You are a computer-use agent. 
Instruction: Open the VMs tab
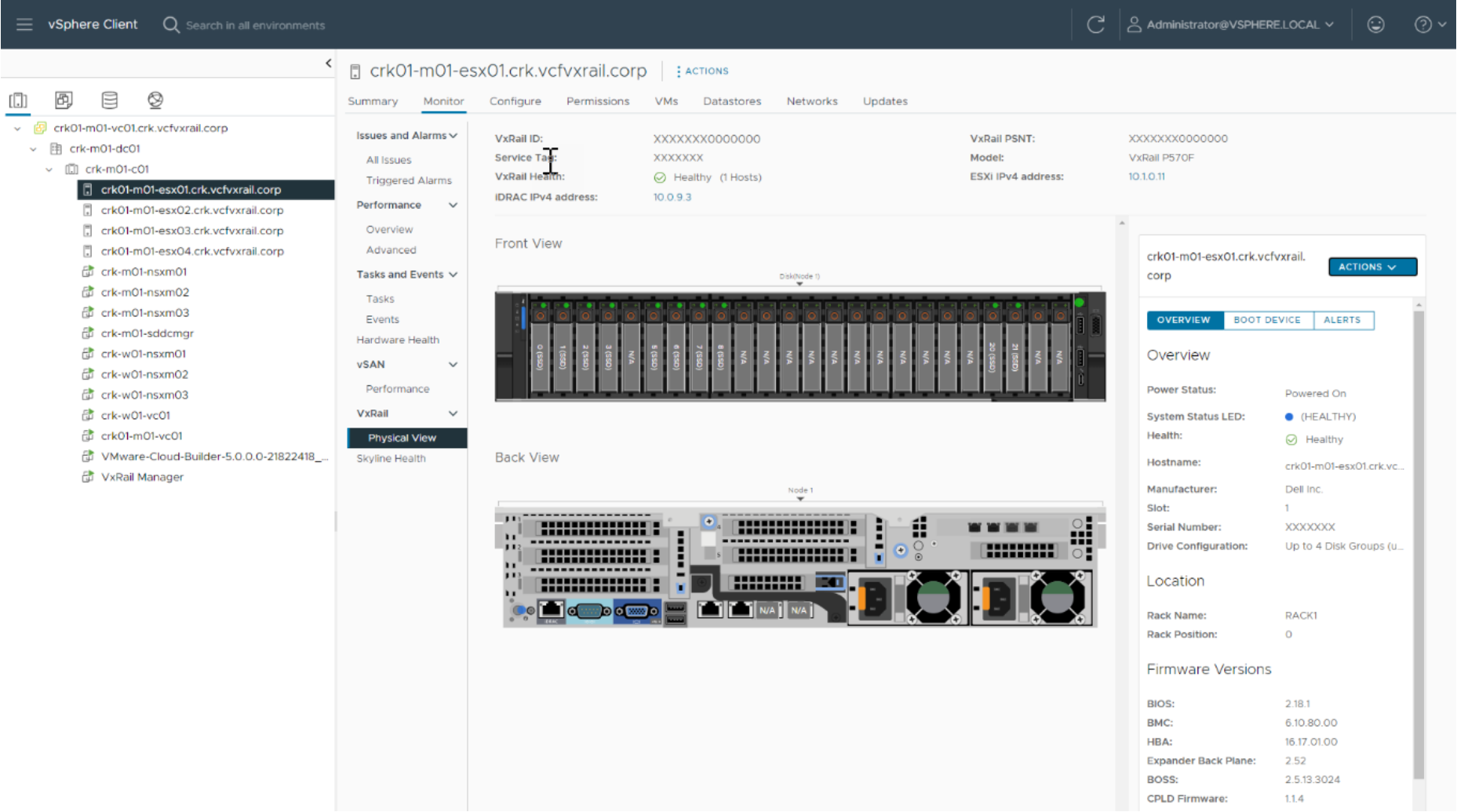[666, 101]
